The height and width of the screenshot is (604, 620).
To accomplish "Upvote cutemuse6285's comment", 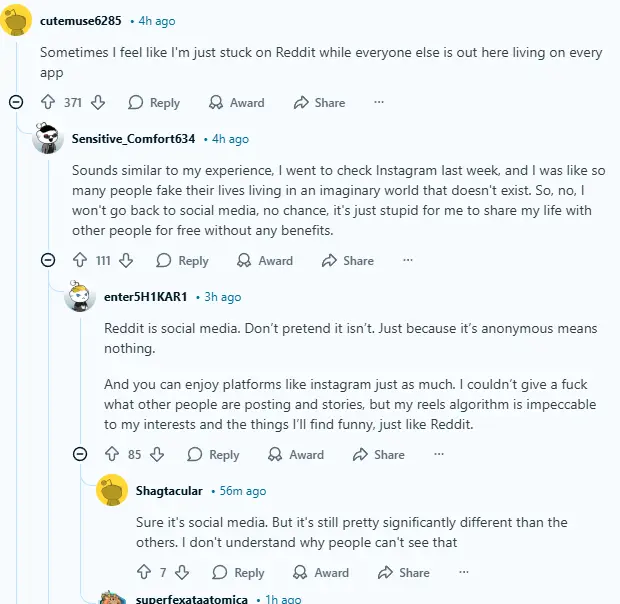I will [48, 102].
